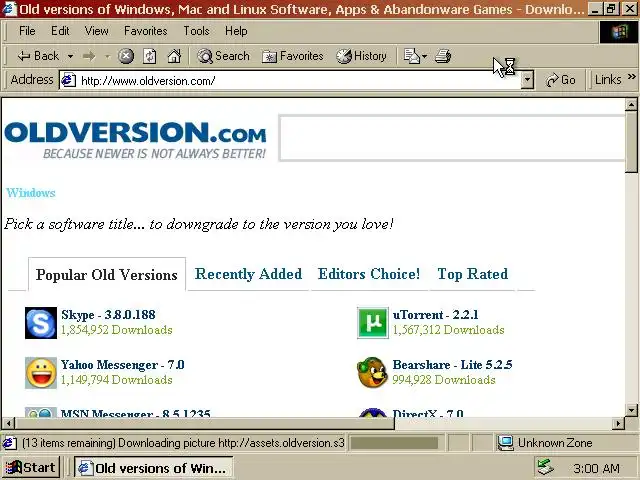The height and width of the screenshot is (480, 640).
Task: Open the DirectX - 7.0 link
Action: click(428, 413)
